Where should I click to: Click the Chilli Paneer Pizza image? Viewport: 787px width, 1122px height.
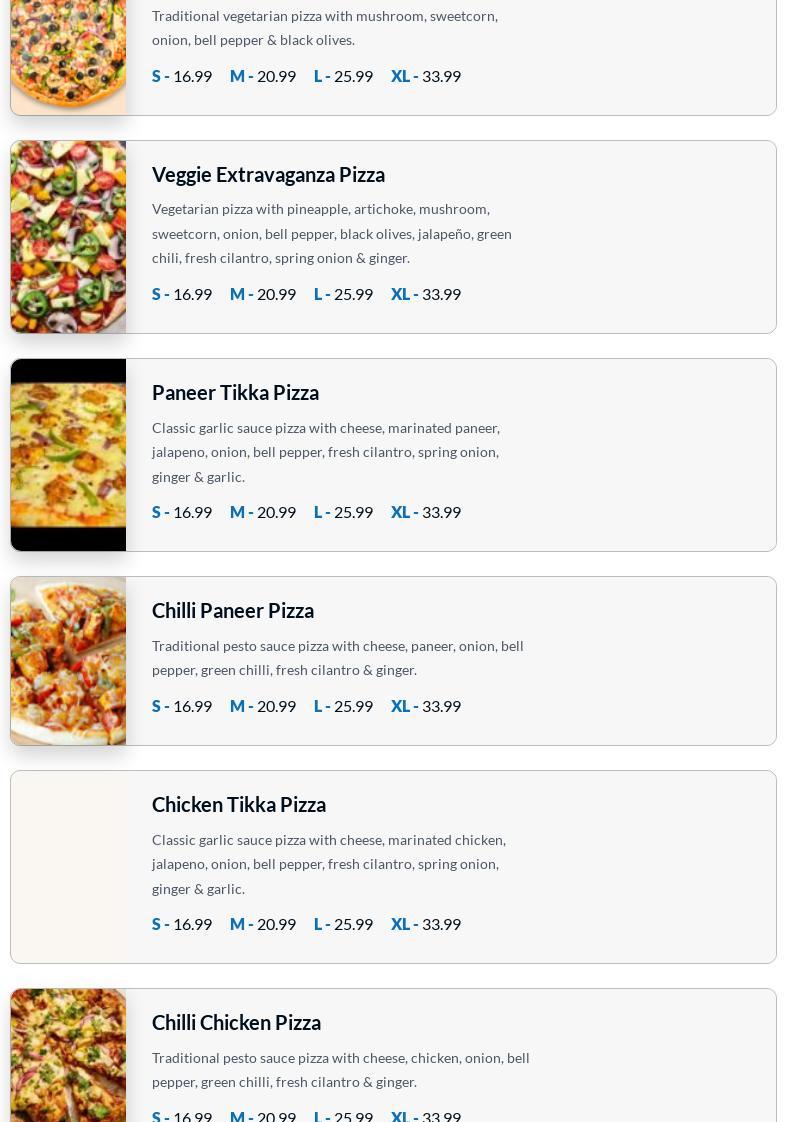[x=68, y=661]
